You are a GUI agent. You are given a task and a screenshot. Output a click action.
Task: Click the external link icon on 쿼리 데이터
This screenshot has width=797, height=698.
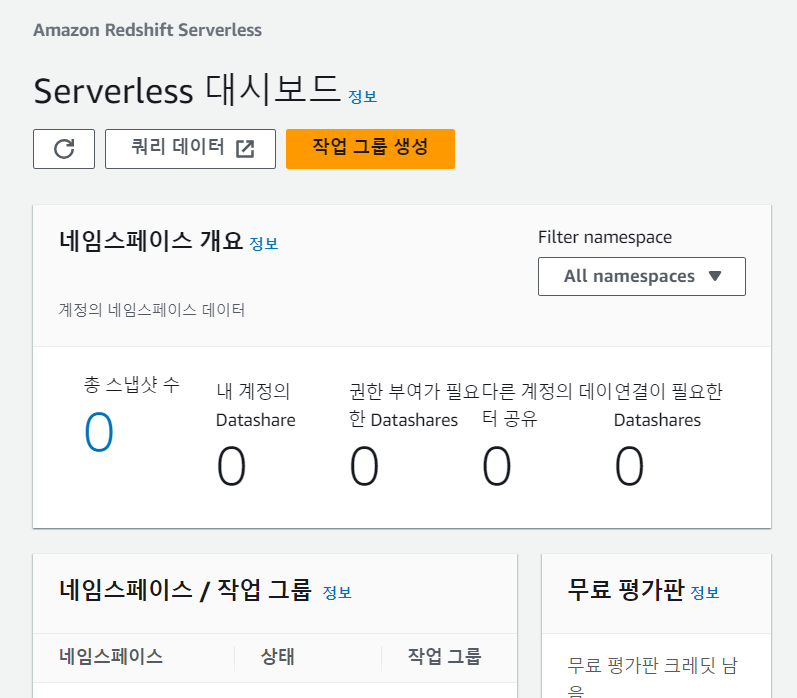[x=245, y=149]
